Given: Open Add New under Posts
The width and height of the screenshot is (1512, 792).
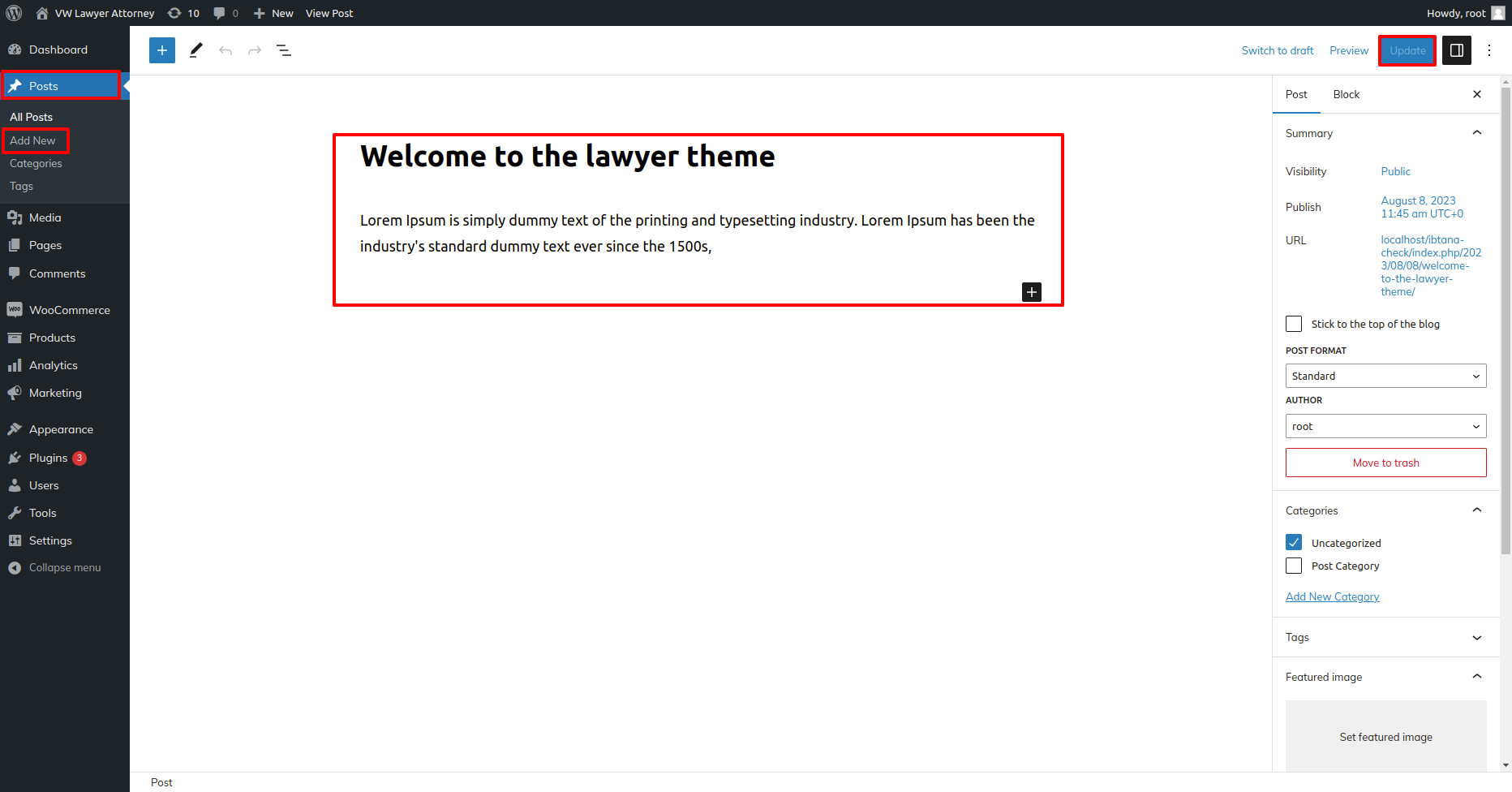Looking at the screenshot, I should [32, 140].
